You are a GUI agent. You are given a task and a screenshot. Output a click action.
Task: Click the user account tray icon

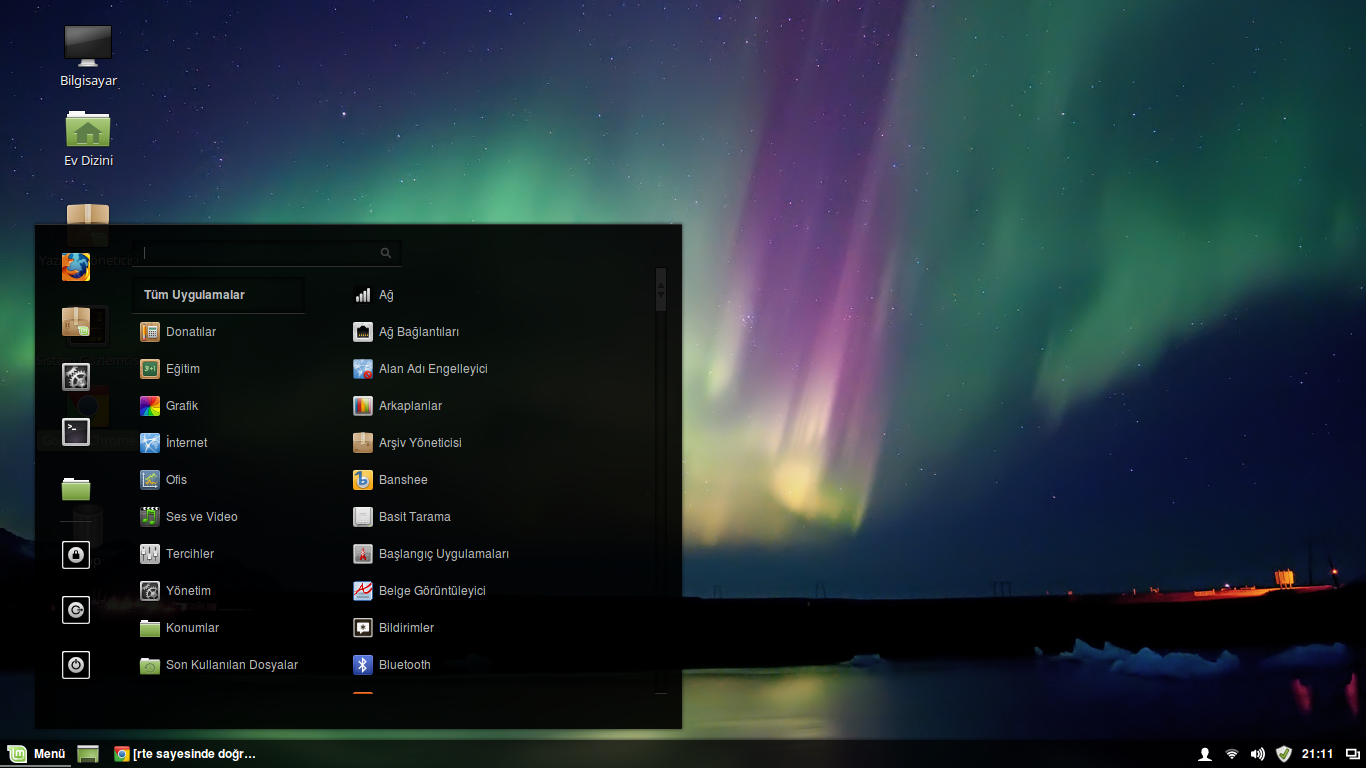tap(1205, 754)
